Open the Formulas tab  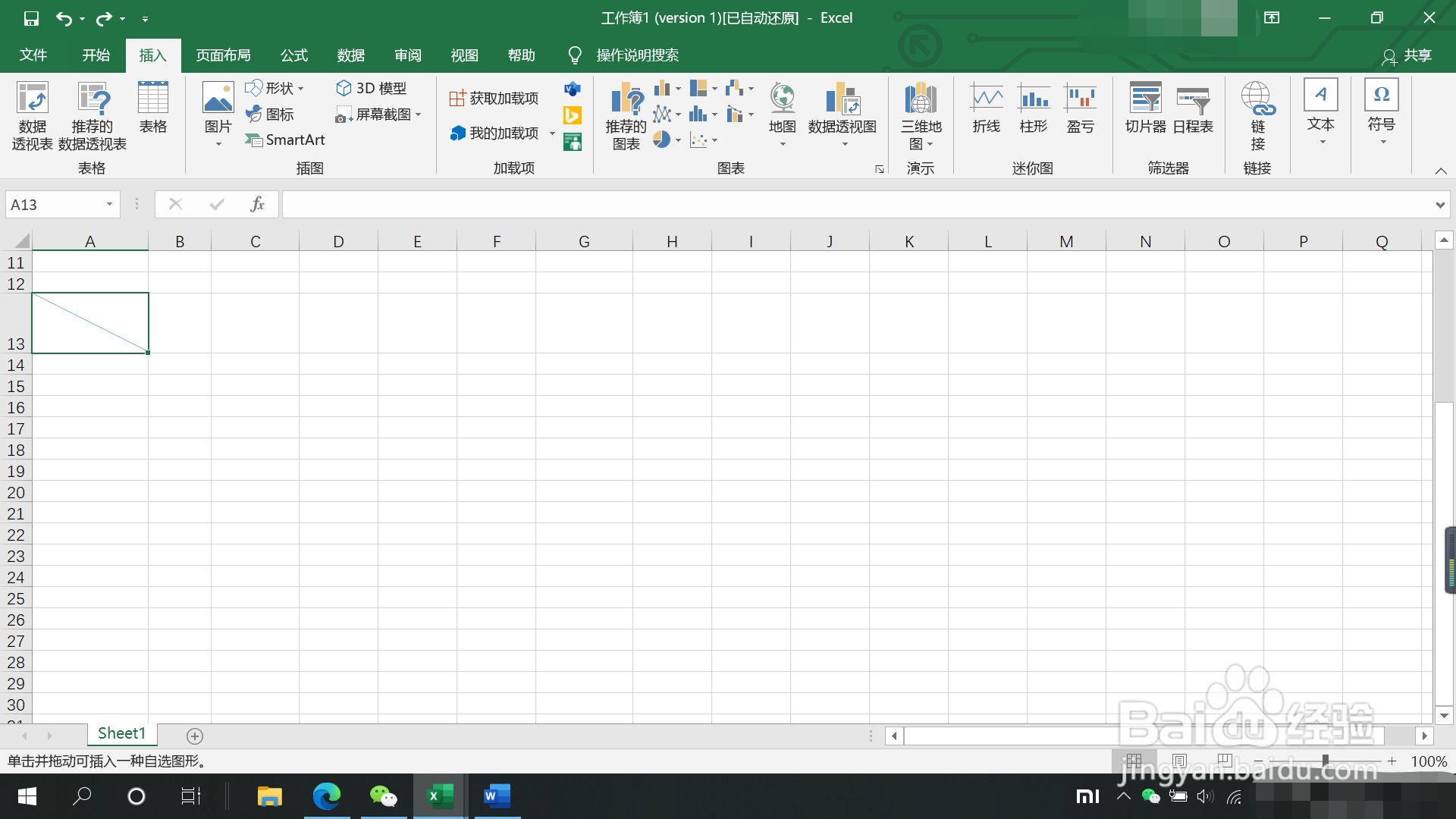294,55
